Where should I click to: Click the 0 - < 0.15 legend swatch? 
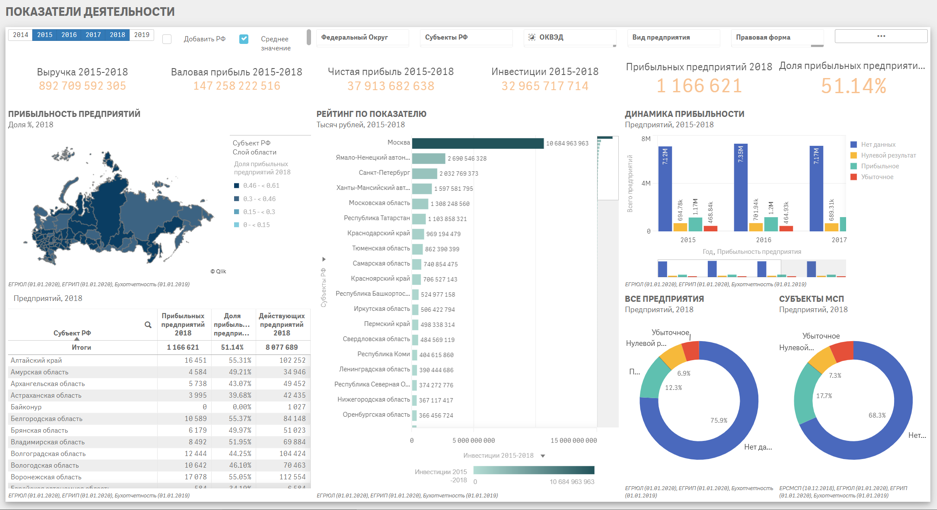tap(236, 225)
